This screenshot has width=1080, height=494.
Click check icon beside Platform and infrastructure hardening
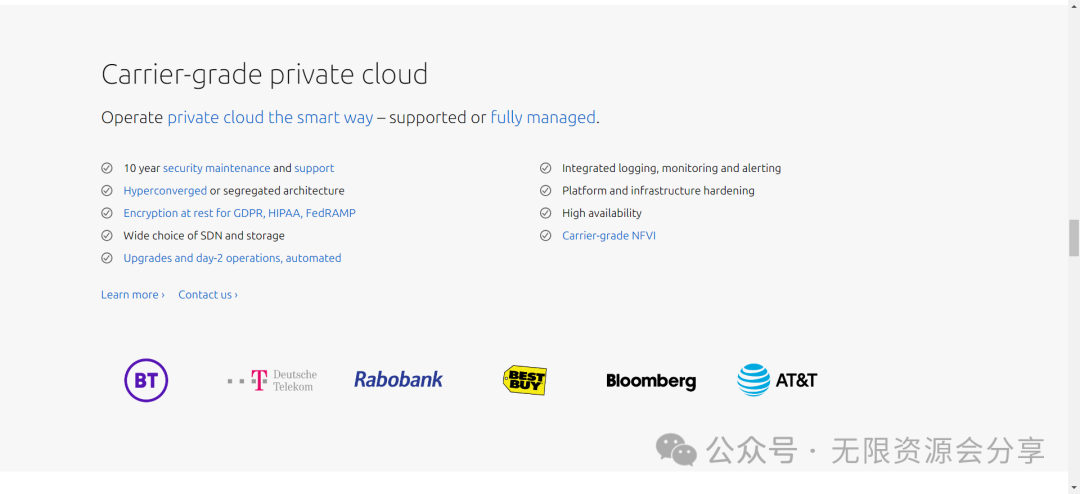click(546, 191)
